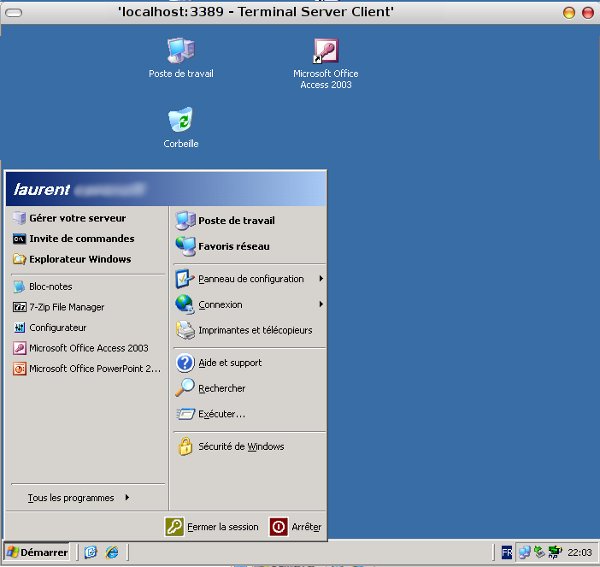Open Poste de travail desktop icon

point(181,52)
